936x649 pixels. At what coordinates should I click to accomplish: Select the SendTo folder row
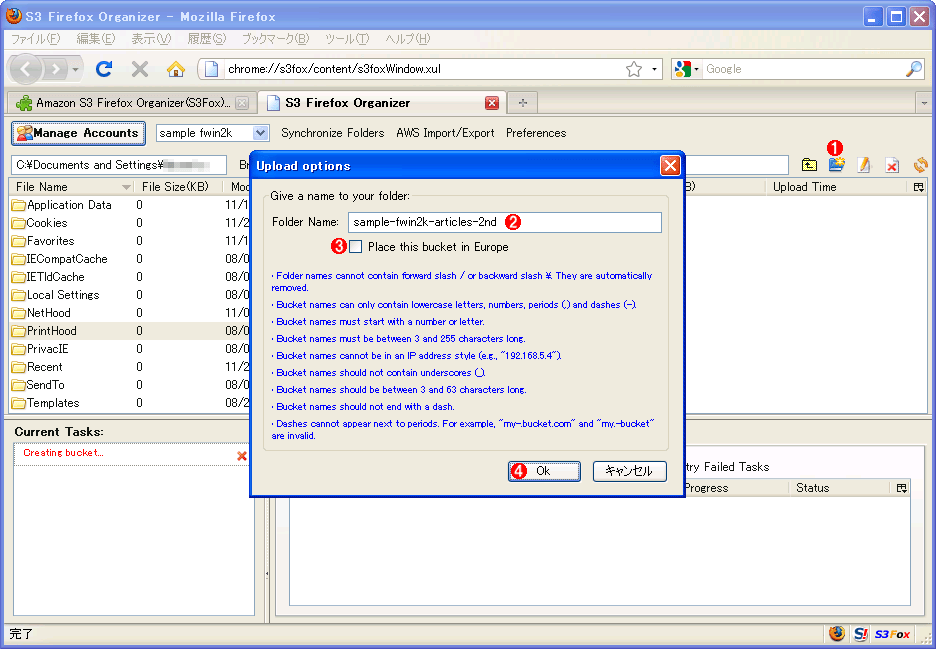[129, 385]
